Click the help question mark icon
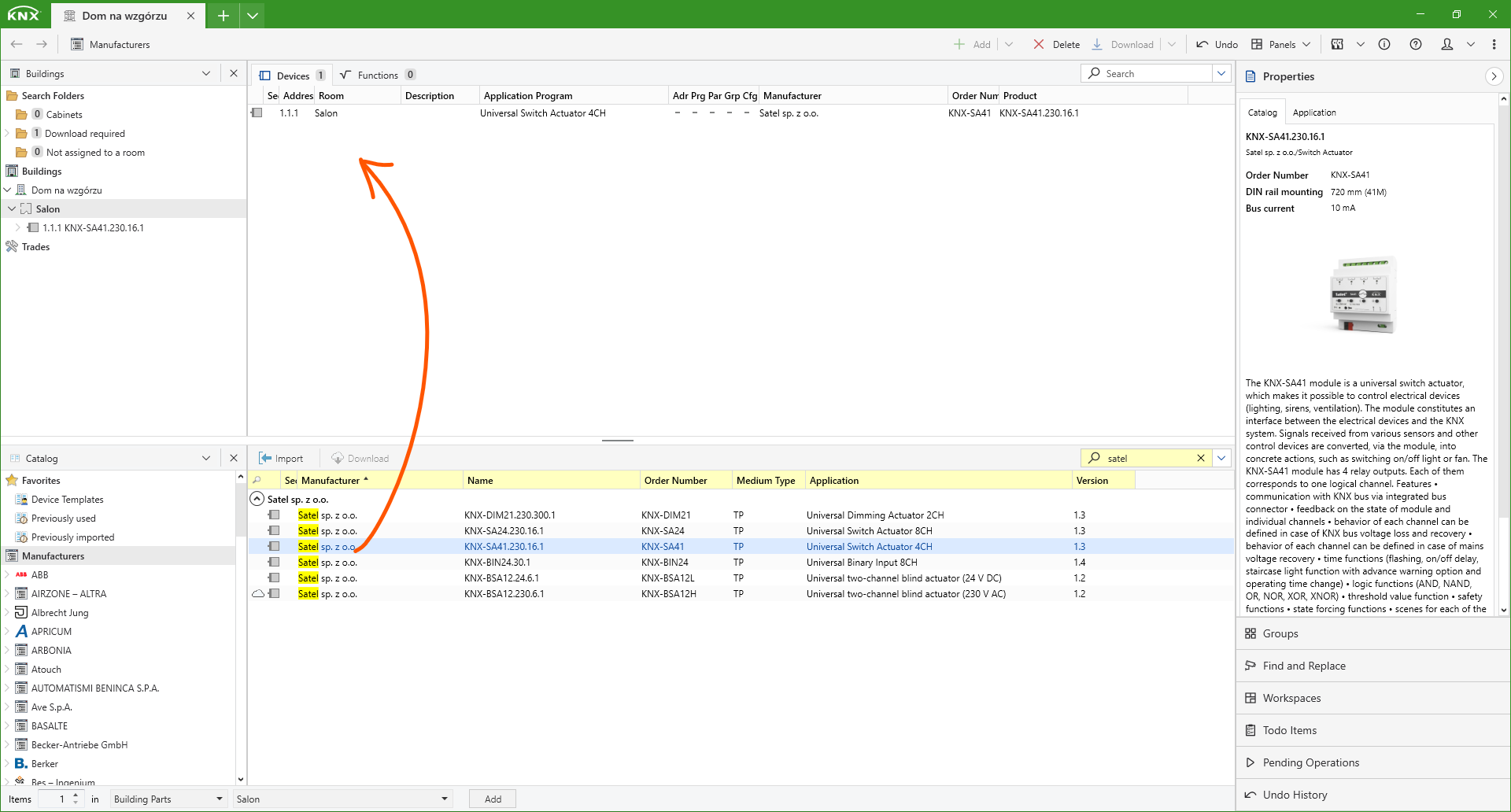This screenshot has width=1511, height=812. (x=1415, y=44)
